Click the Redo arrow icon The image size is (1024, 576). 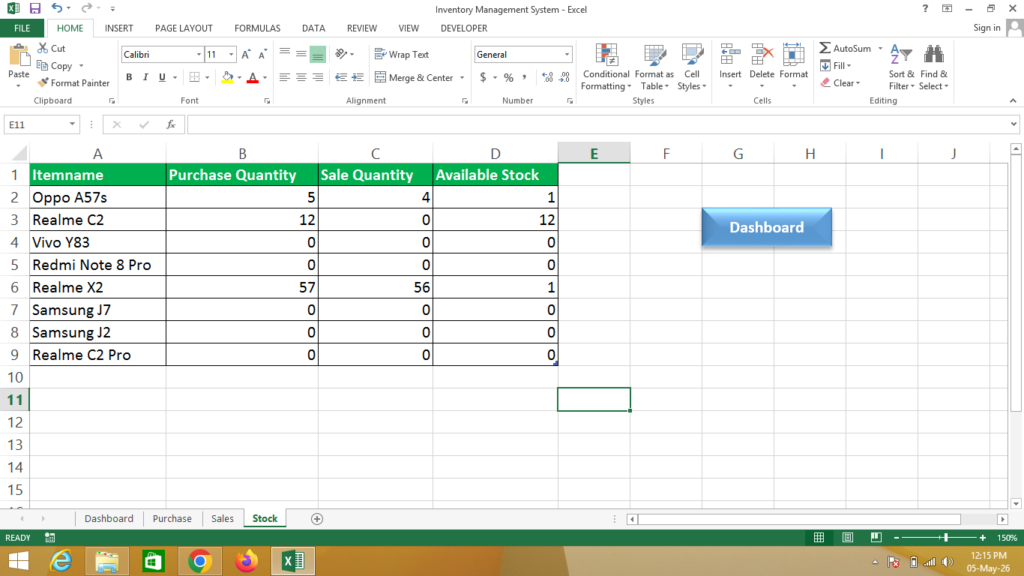click(x=86, y=8)
